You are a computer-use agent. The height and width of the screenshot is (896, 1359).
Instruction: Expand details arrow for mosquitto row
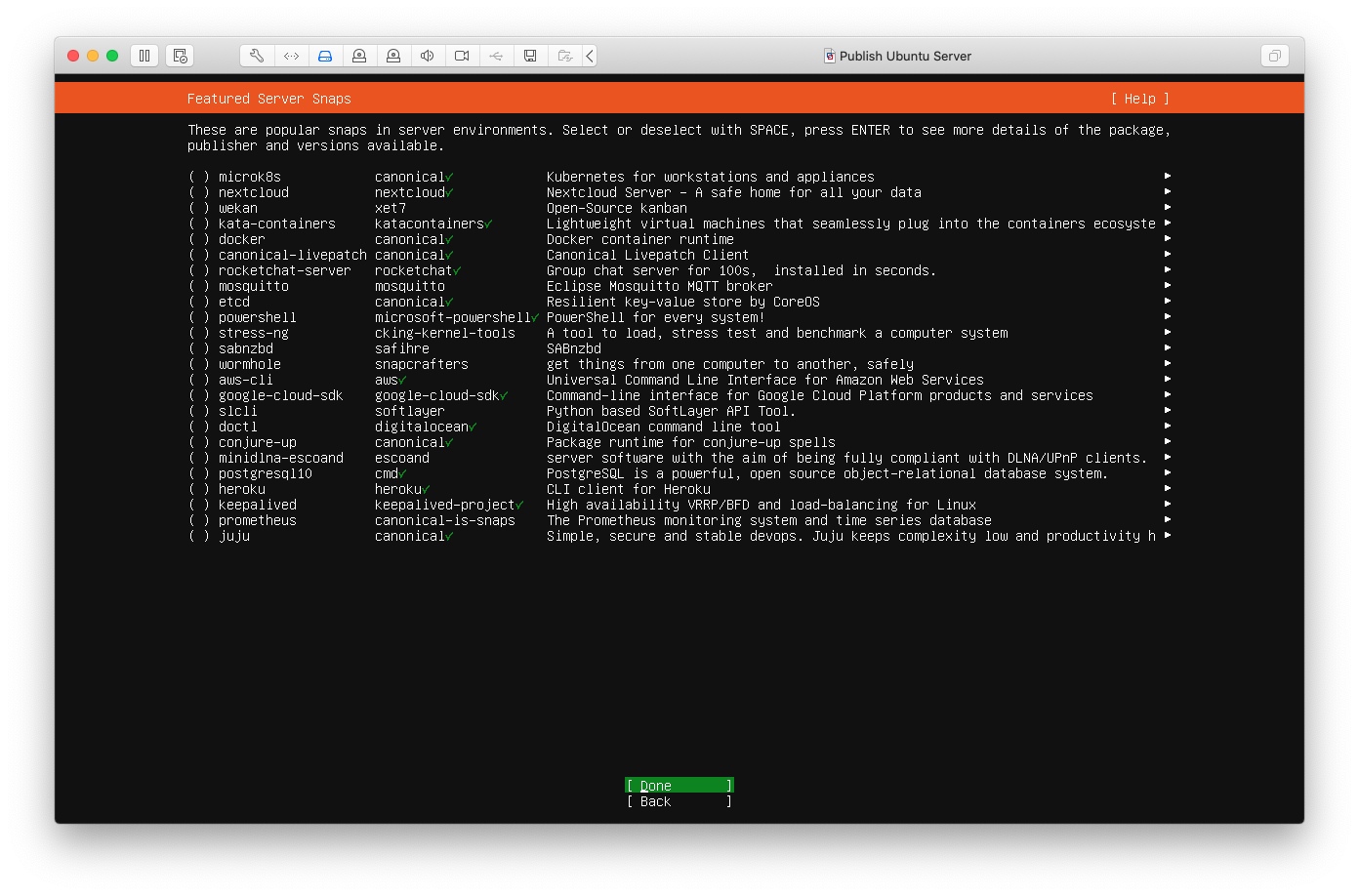click(1168, 285)
